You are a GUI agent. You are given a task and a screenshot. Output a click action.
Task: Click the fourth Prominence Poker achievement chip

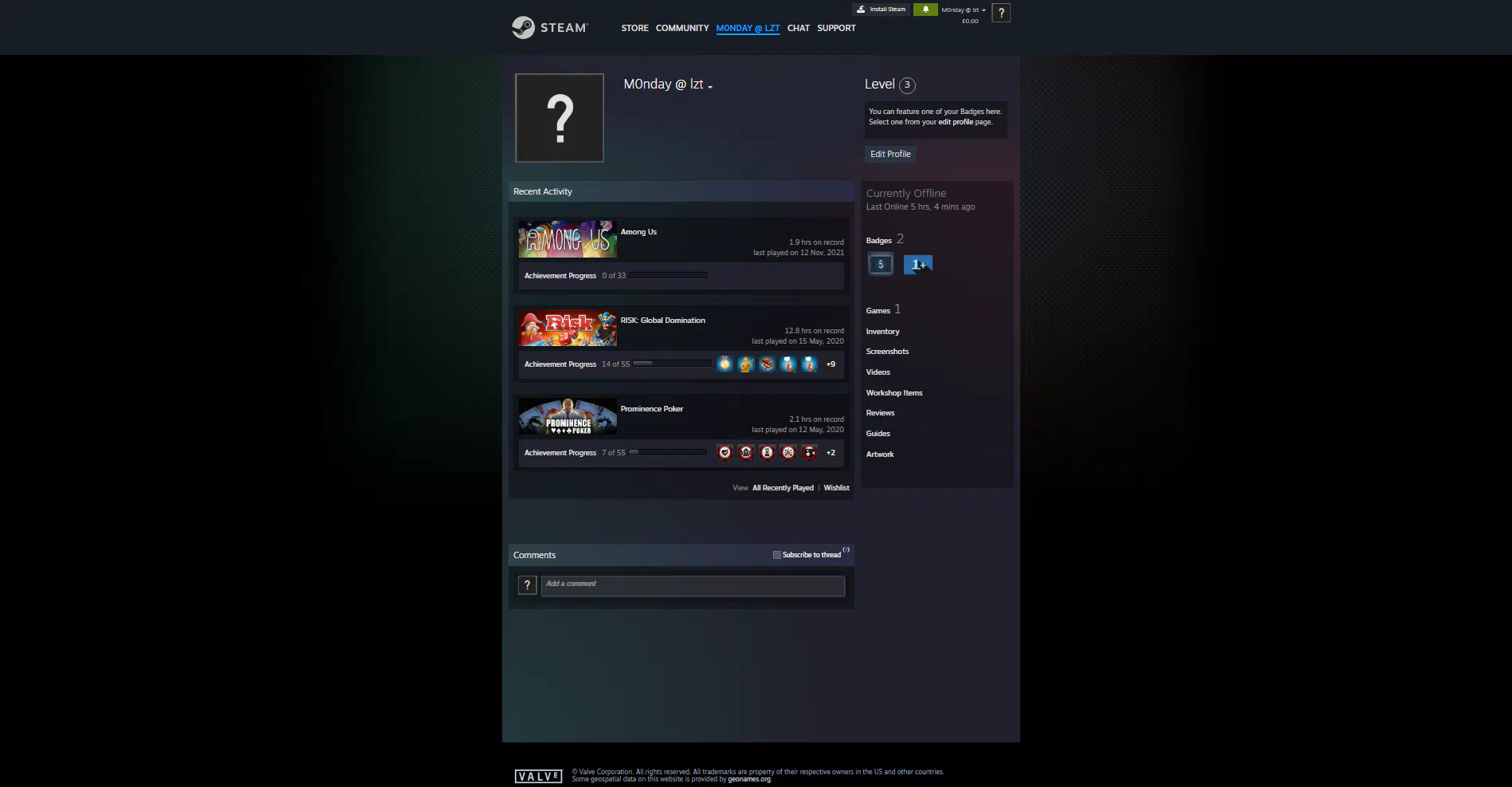coord(788,453)
